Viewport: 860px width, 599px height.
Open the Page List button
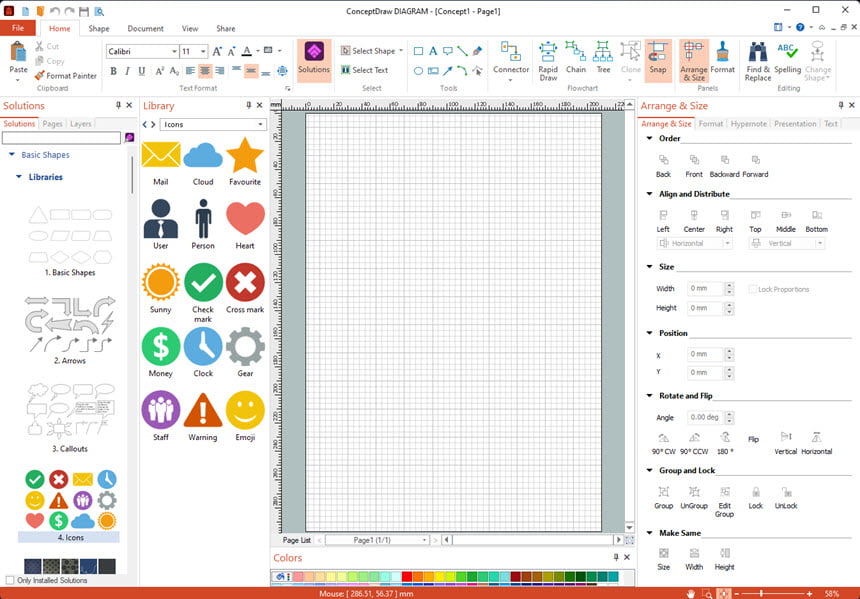[x=297, y=540]
